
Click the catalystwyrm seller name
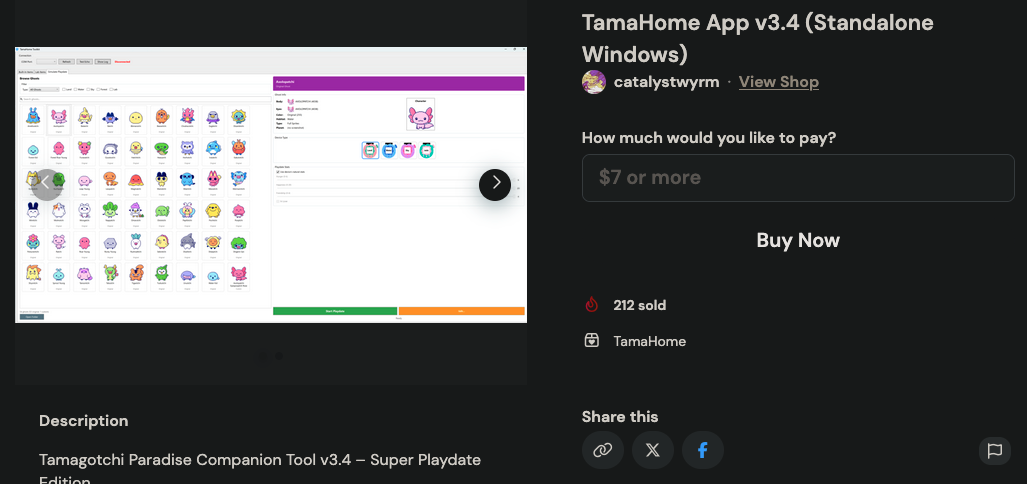click(x=666, y=82)
